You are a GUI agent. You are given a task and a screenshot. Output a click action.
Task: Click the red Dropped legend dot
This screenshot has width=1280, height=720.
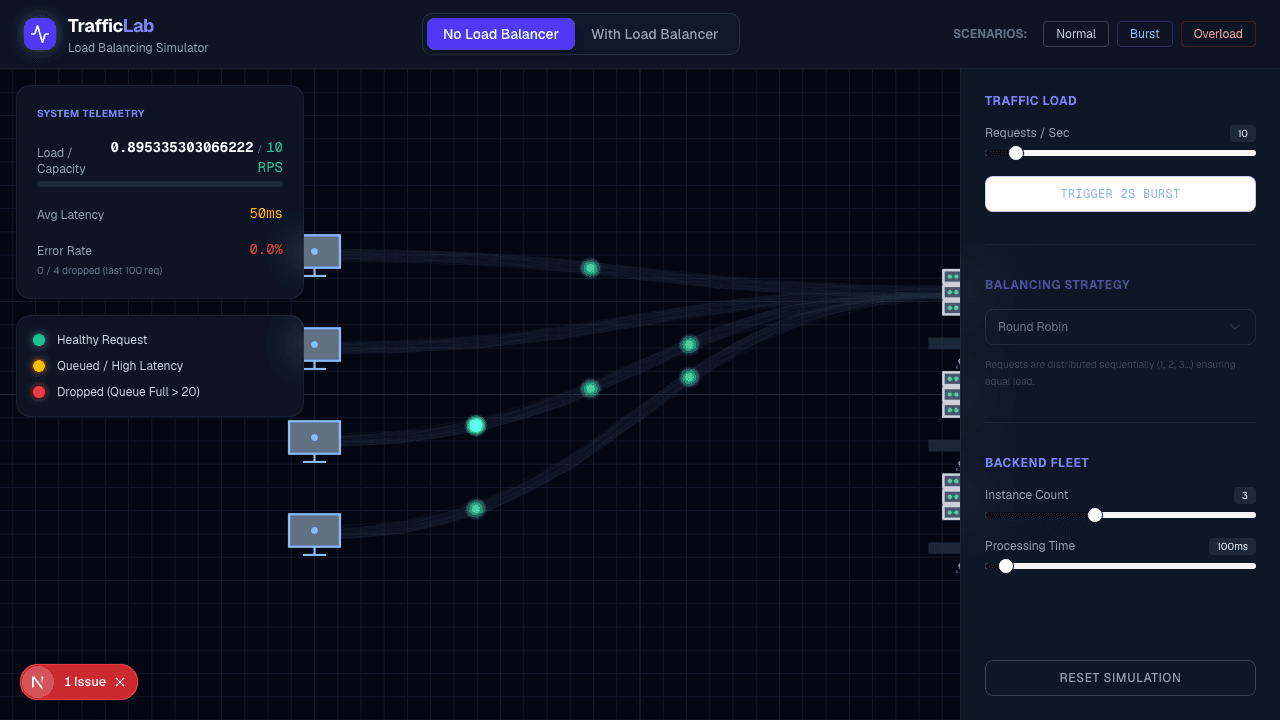pyautogui.click(x=39, y=392)
